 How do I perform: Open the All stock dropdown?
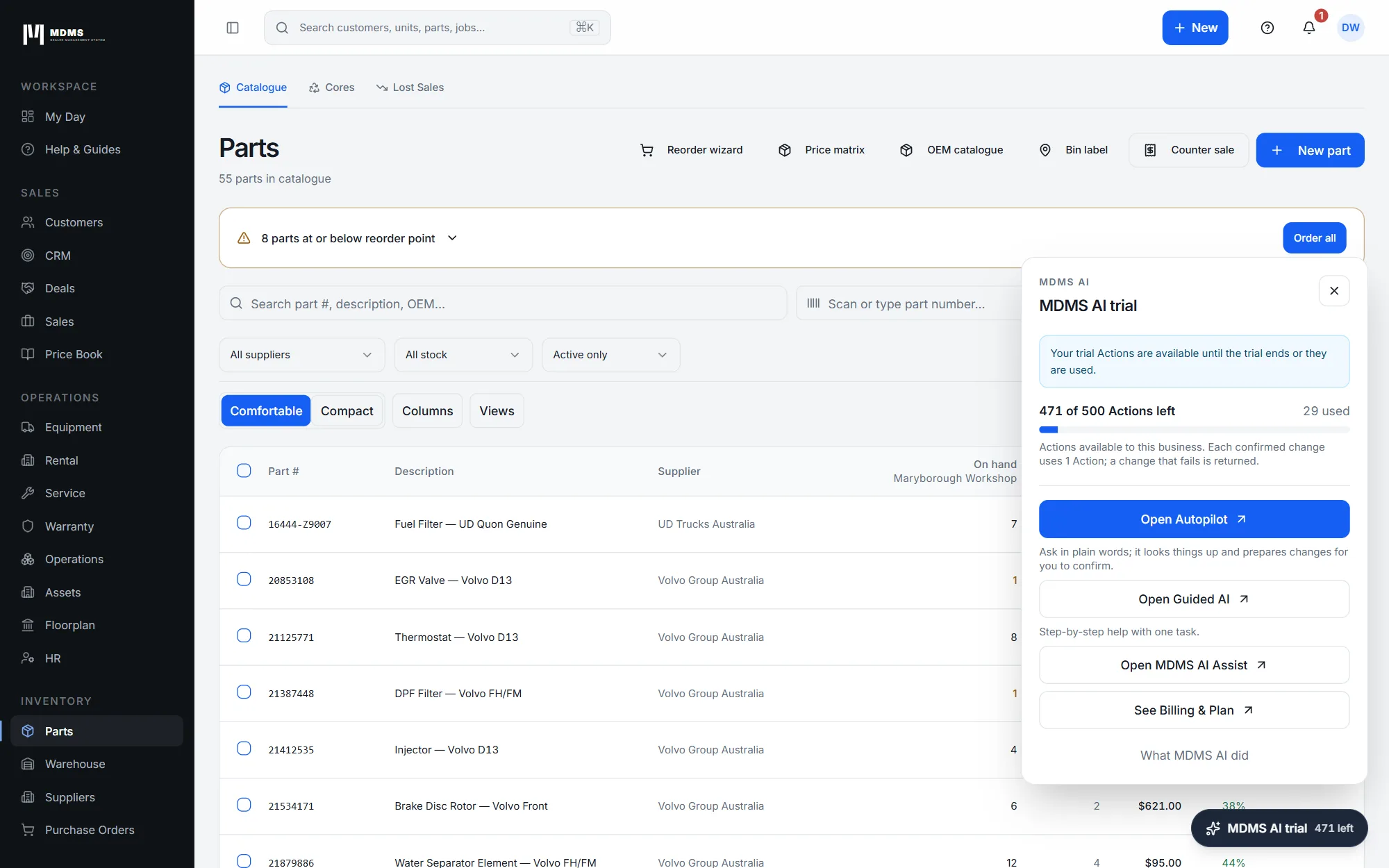463,355
